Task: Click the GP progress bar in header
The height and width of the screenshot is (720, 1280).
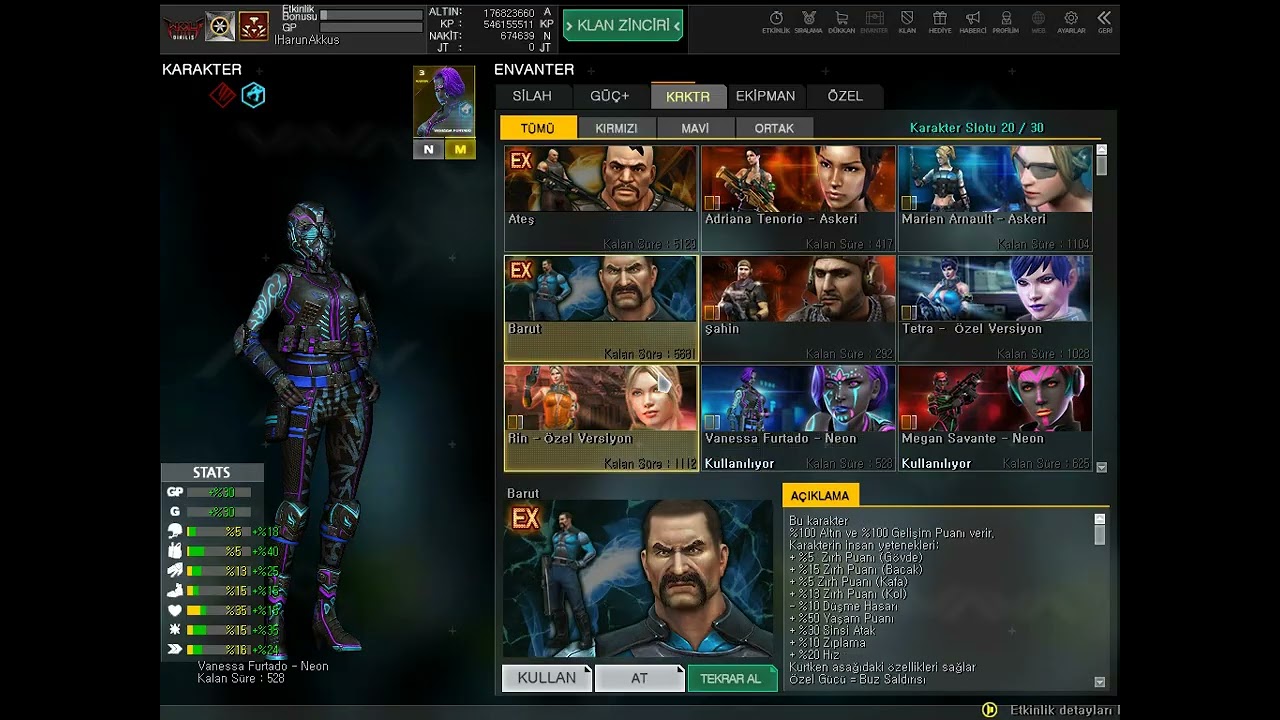Action: pyautogui.click(x=371, y=28)
